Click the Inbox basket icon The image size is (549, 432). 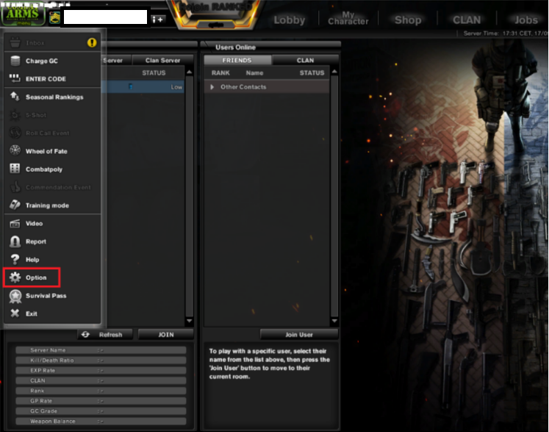click(15, 43)
